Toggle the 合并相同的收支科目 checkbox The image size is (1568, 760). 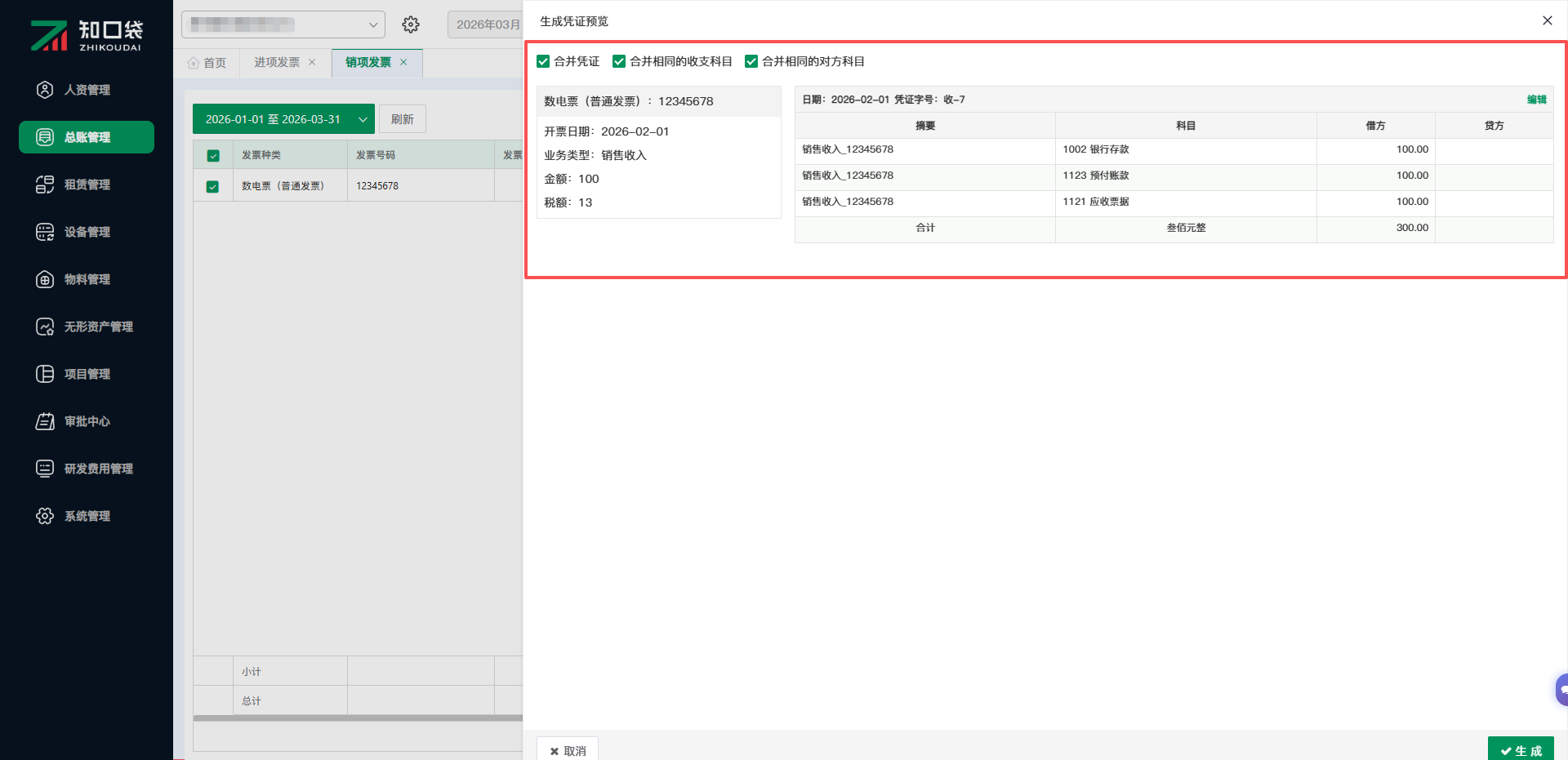tap(619, 61)
